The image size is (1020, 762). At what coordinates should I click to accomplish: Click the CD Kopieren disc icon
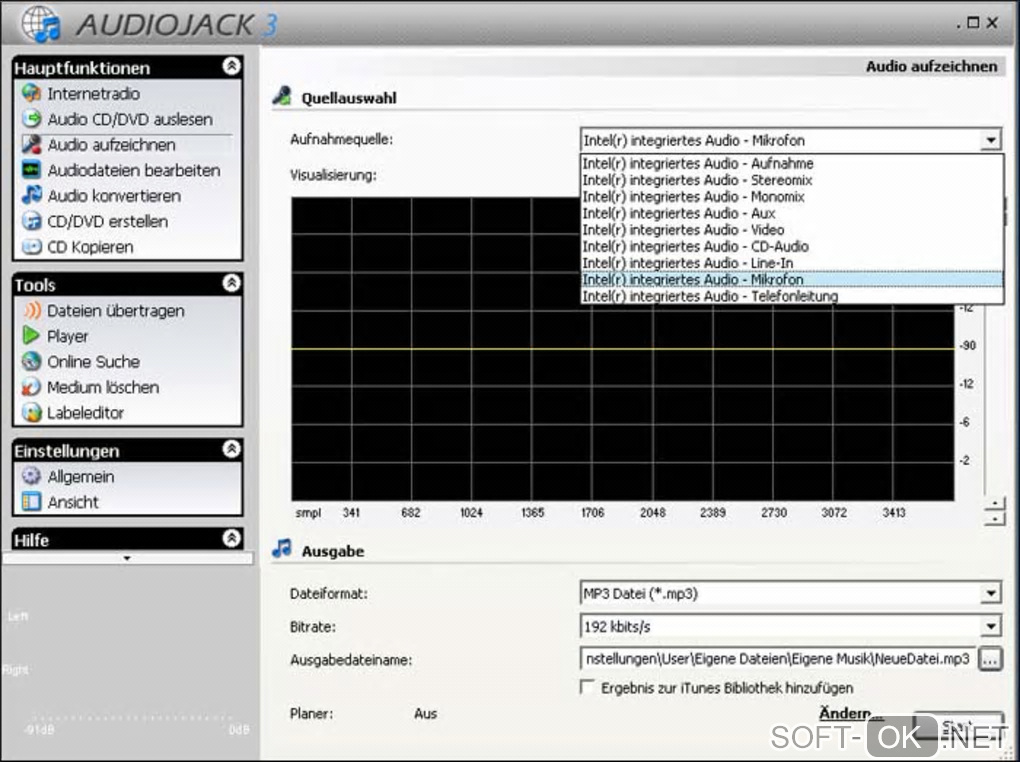32,247
